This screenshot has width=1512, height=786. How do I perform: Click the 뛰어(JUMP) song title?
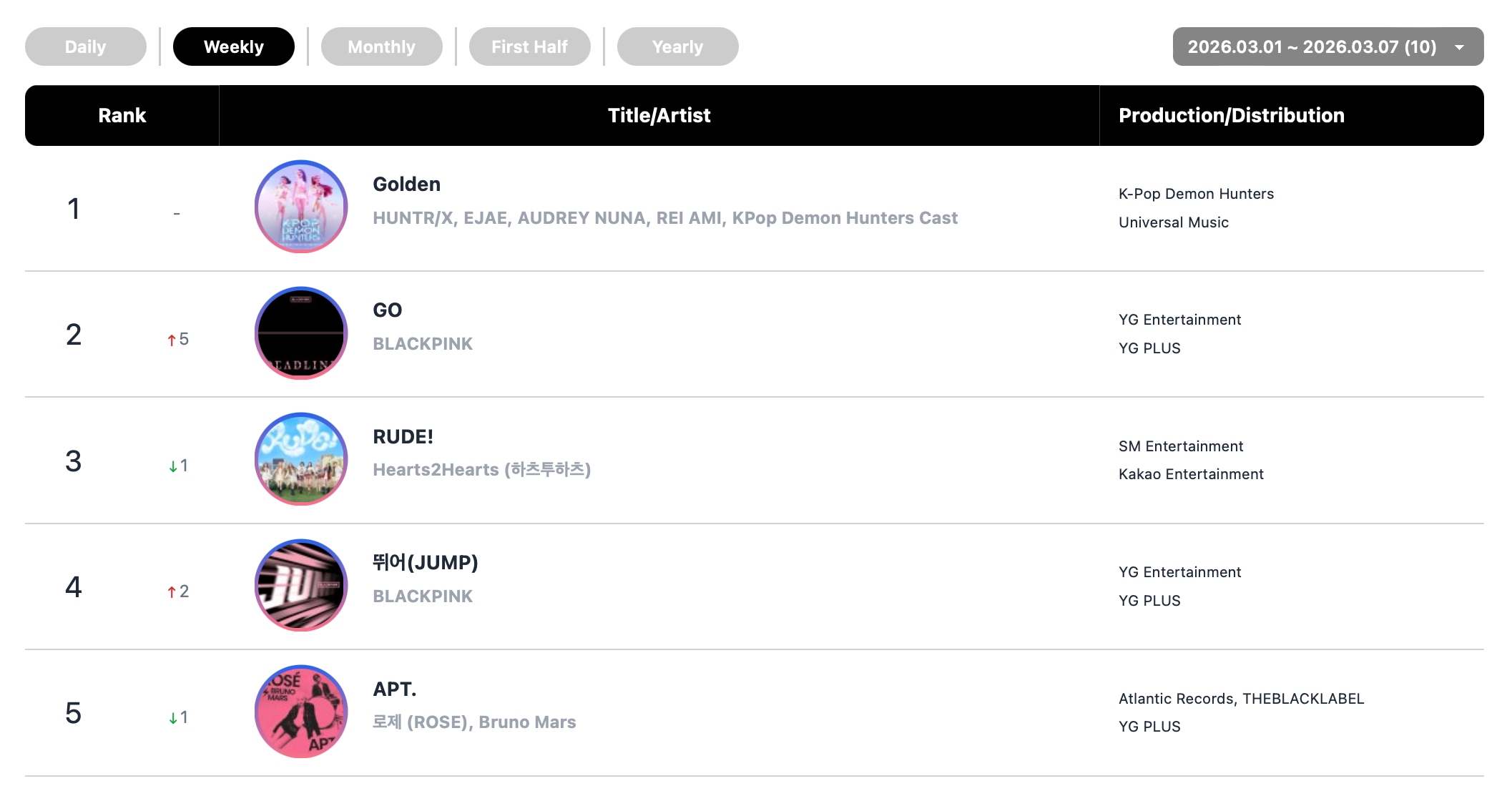tap(425, 563)
